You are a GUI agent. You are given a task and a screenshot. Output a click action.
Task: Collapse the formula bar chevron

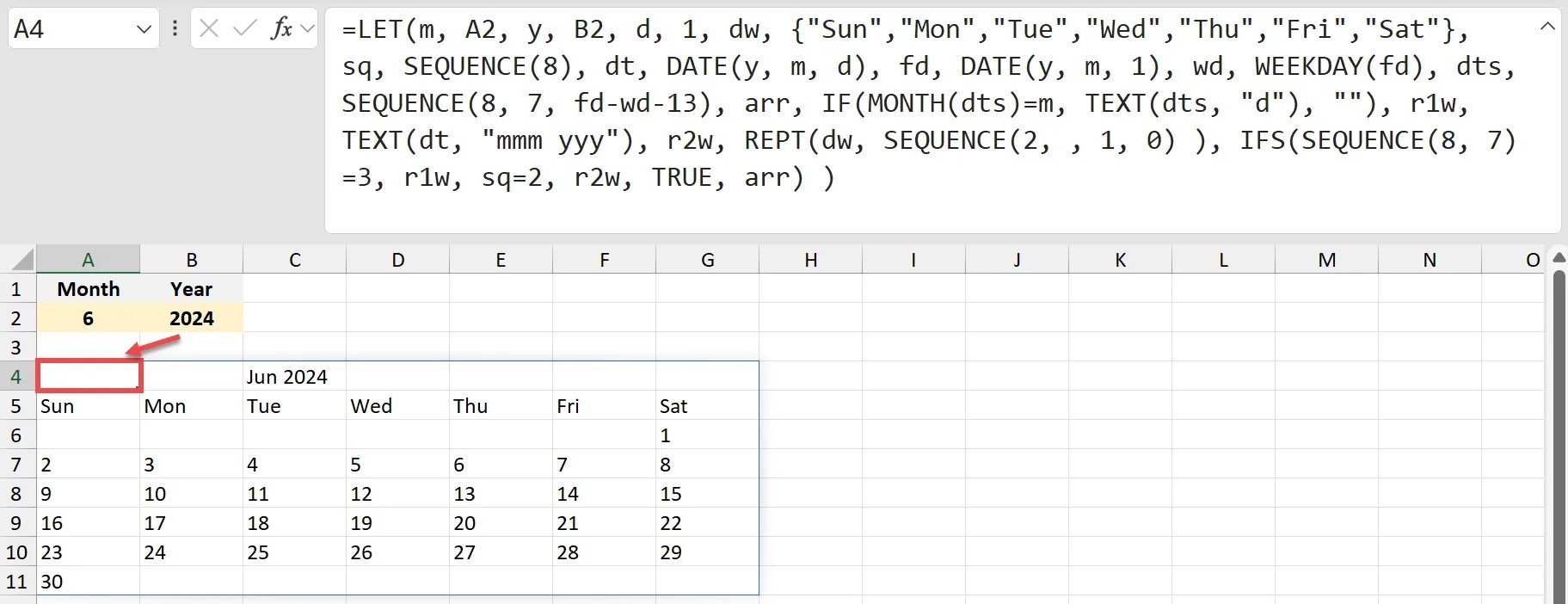pyautogui.click(x=1546, y=27)
